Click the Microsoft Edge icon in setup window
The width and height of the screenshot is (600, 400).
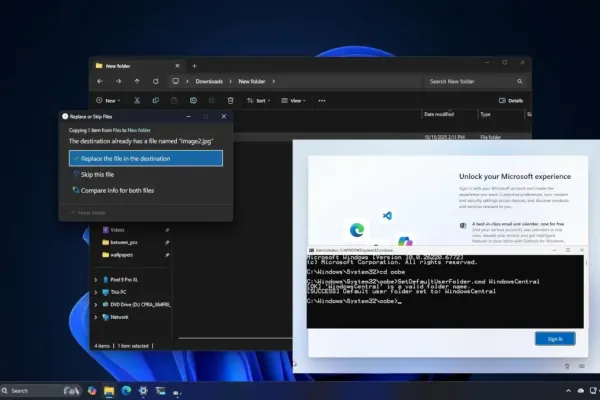click(356, 229)
